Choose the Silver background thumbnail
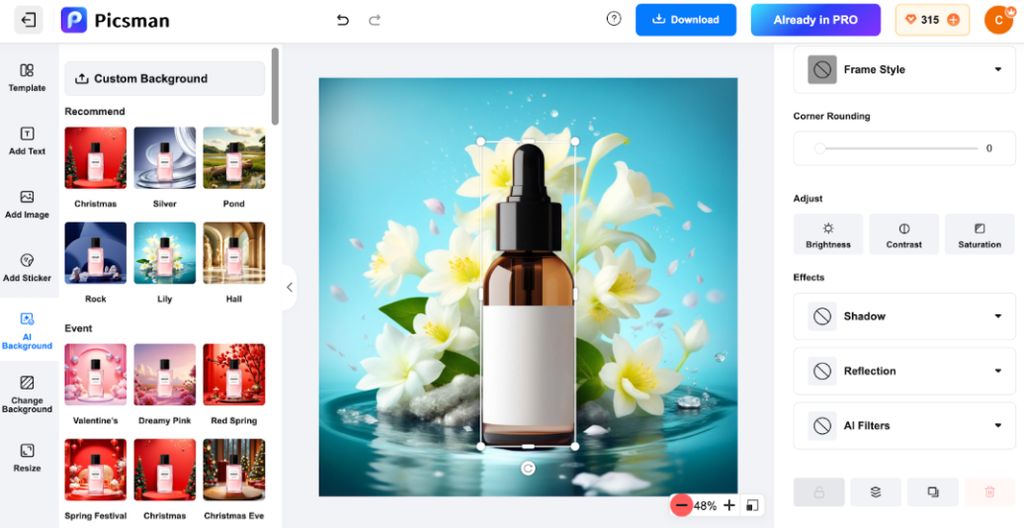The width and height of the screenshot is (1024, 528). point(165,158)
